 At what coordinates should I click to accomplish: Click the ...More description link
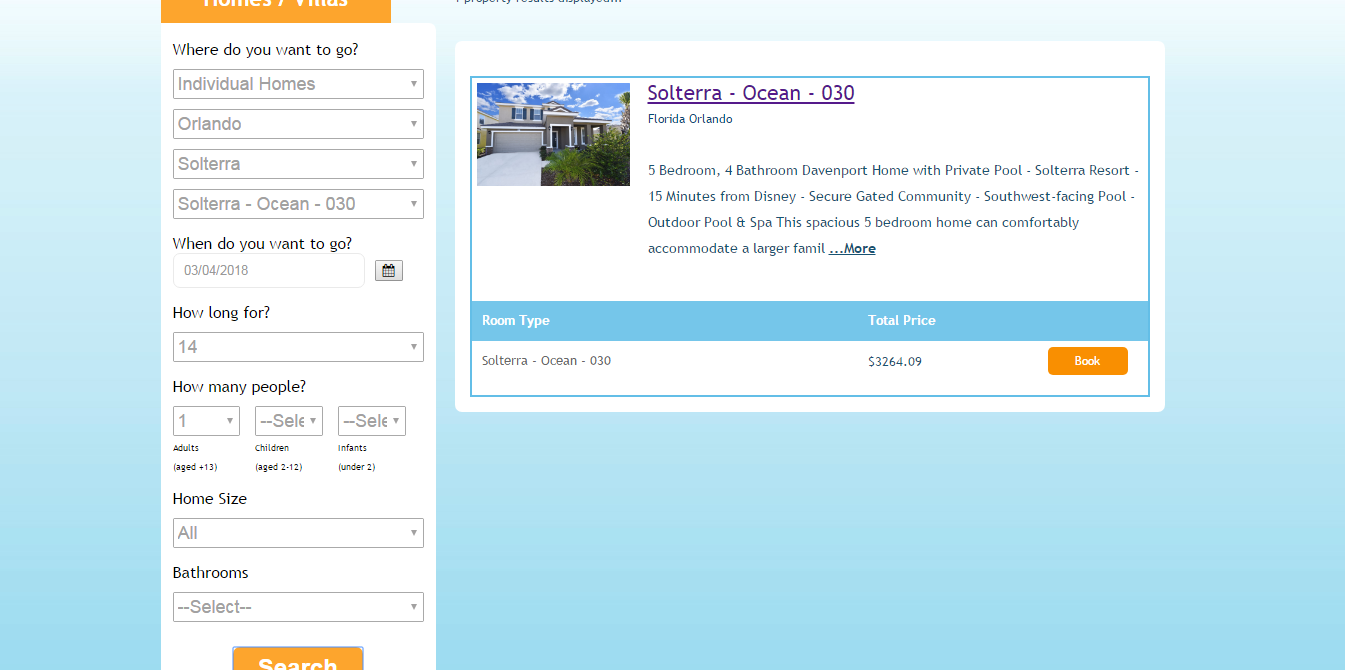coord(852,249)
